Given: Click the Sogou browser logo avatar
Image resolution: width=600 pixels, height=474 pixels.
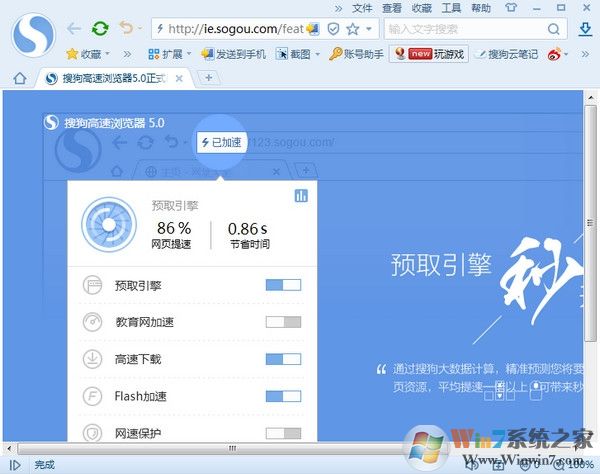Looking at the screenshot, I should click(33, 35).
